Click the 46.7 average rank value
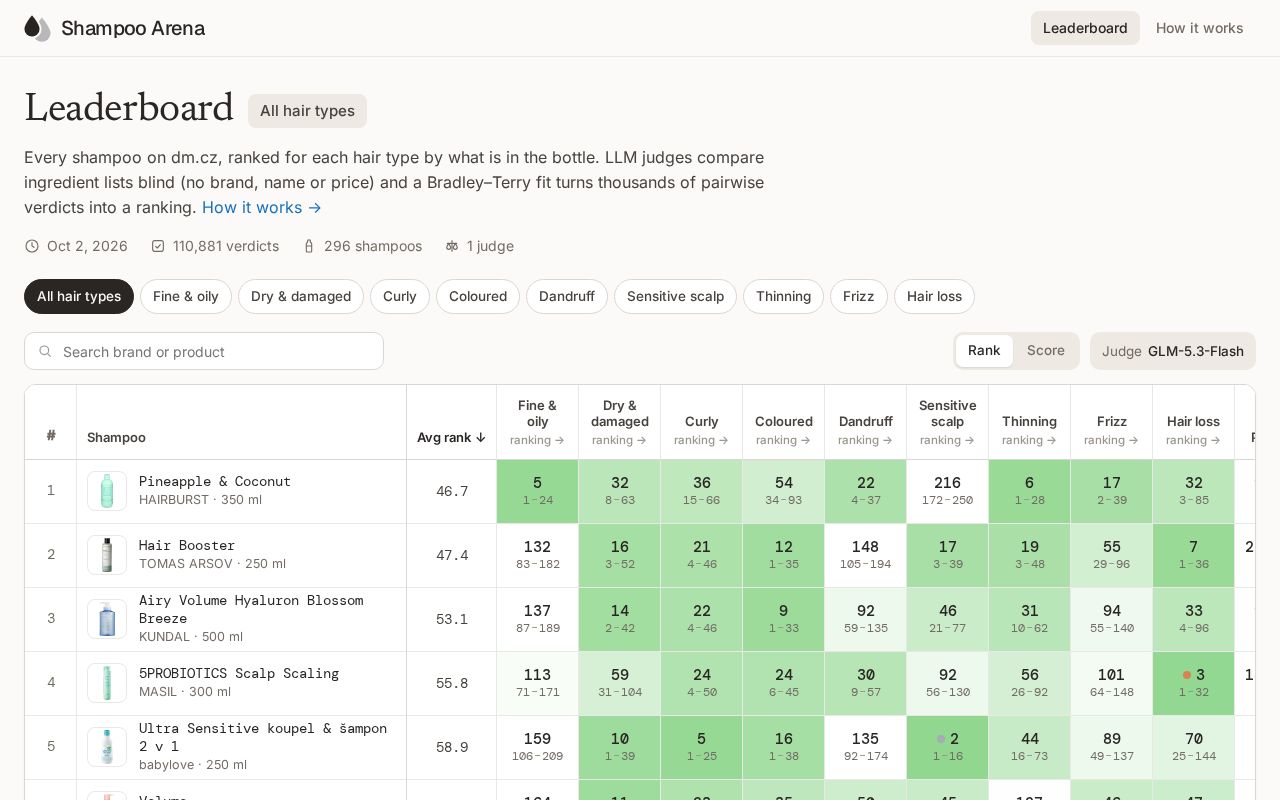This screenshot has height=800, width=1280. [x=452, y=491]
